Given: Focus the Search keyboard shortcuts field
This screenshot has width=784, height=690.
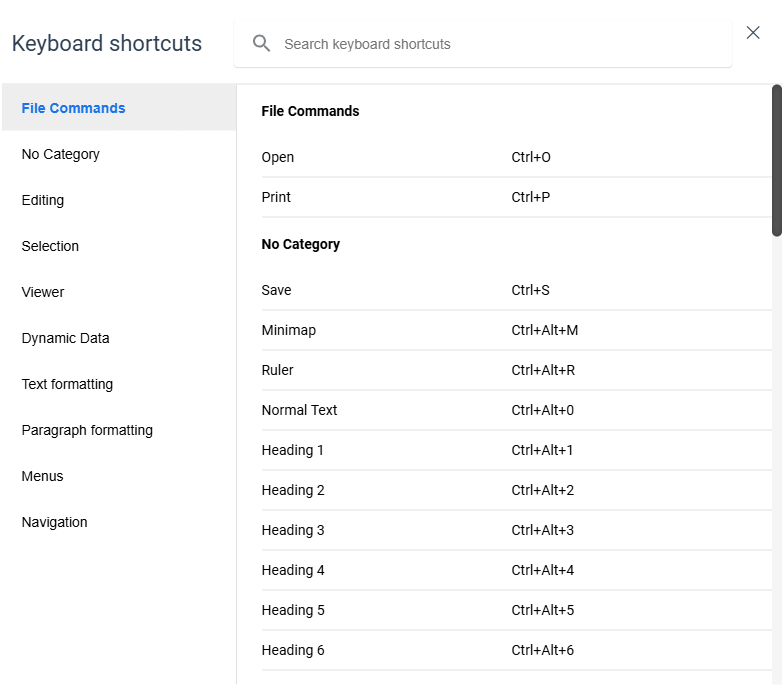Looking at the screenshot, I should [x=482, y=44].
